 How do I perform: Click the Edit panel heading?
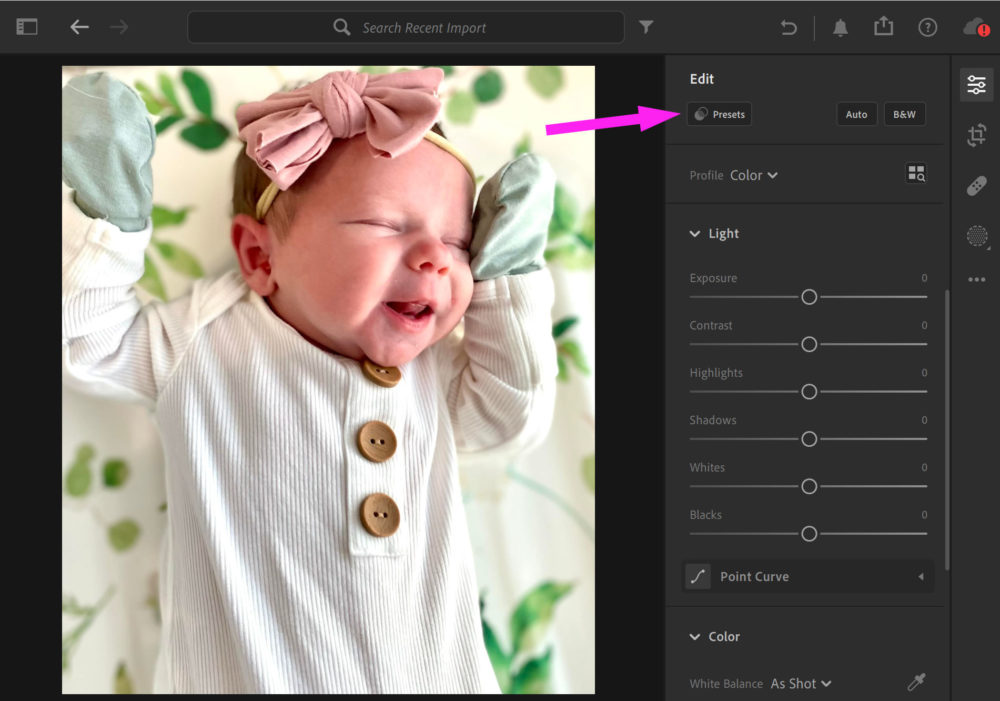(702, 79)
